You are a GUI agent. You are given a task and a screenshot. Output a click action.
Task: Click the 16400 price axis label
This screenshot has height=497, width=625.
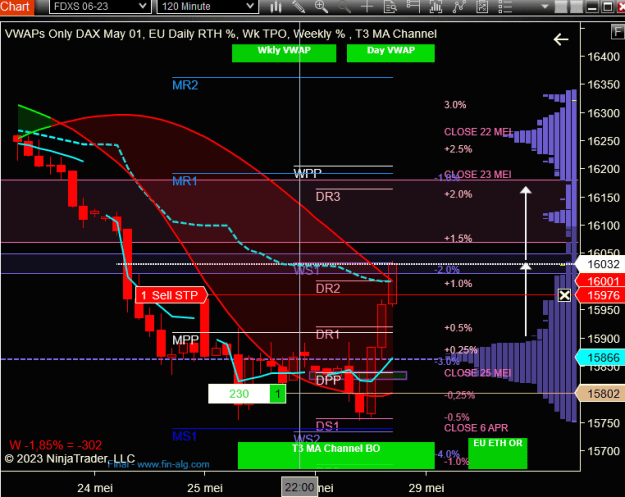pos(603,57)
